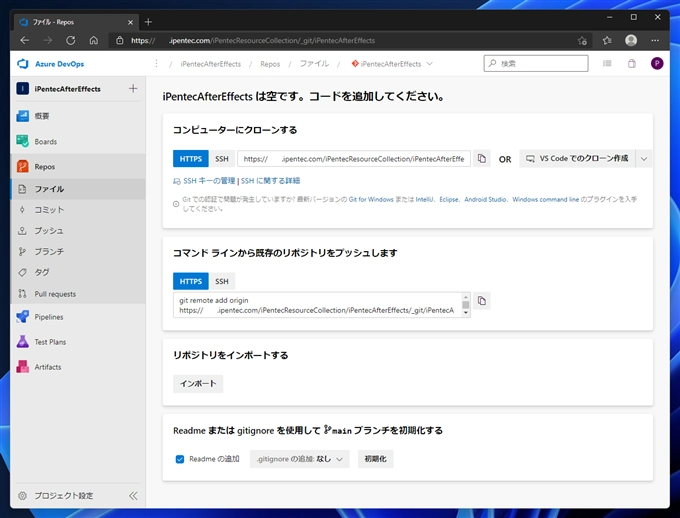Open the Boards icon in sidebar
The height and width of the screenshot is (518, 680).
click(23, 141)
